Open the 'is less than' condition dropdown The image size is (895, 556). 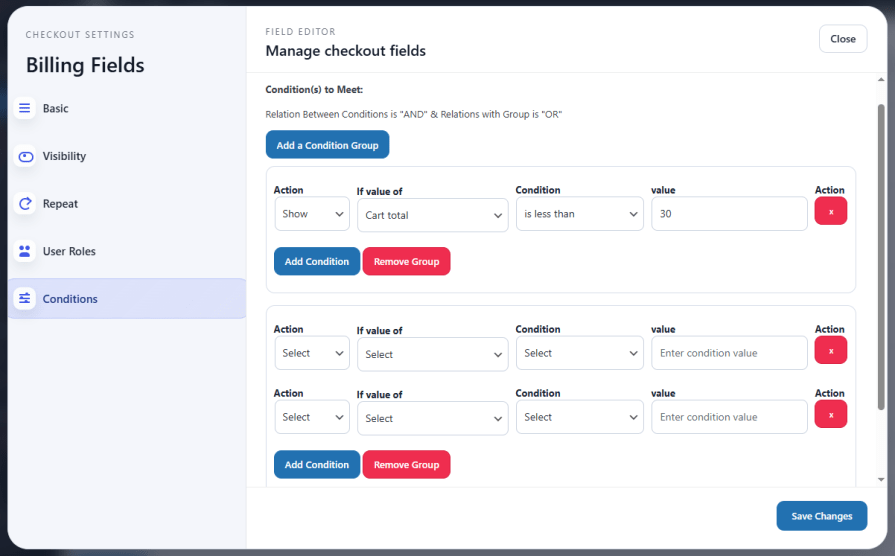coord(579,214)
